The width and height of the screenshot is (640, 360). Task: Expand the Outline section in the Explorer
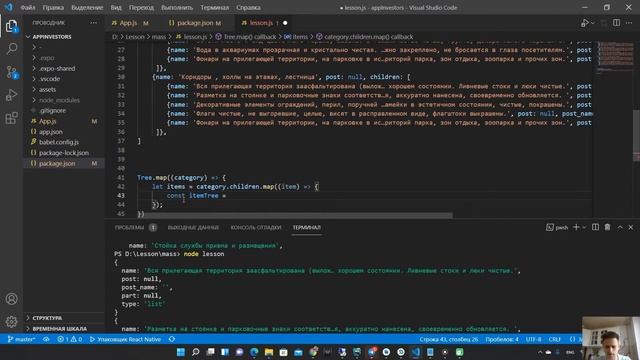[x=47, y=318]
